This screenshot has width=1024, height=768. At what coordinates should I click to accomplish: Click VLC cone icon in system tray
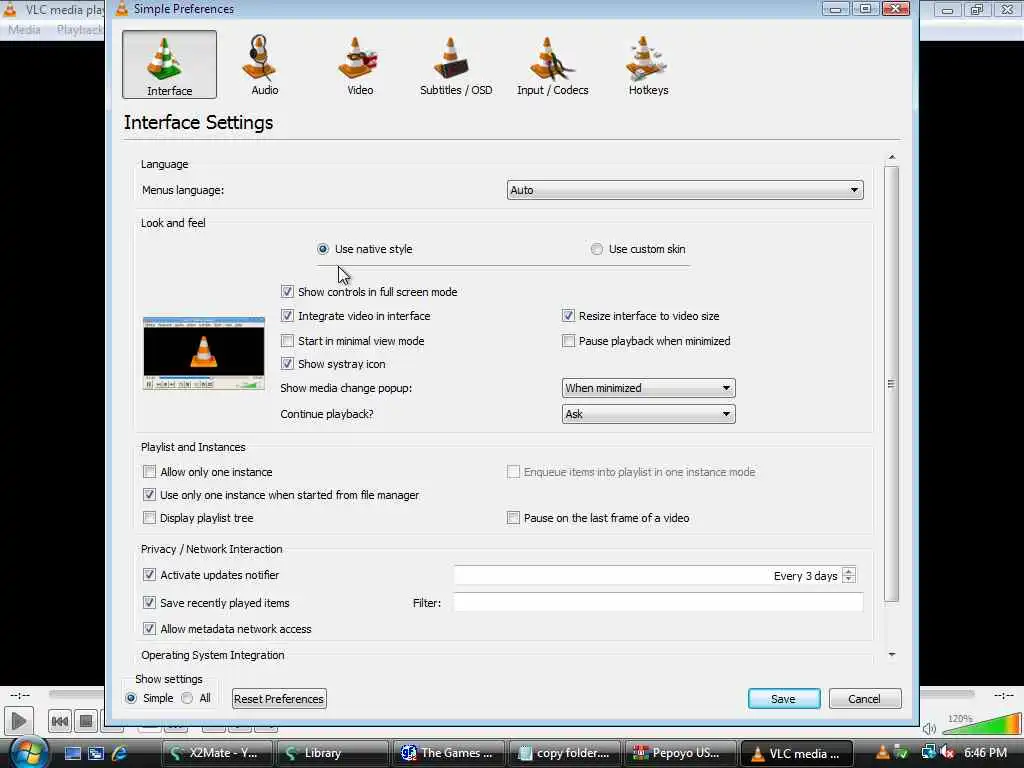point(882,753)
